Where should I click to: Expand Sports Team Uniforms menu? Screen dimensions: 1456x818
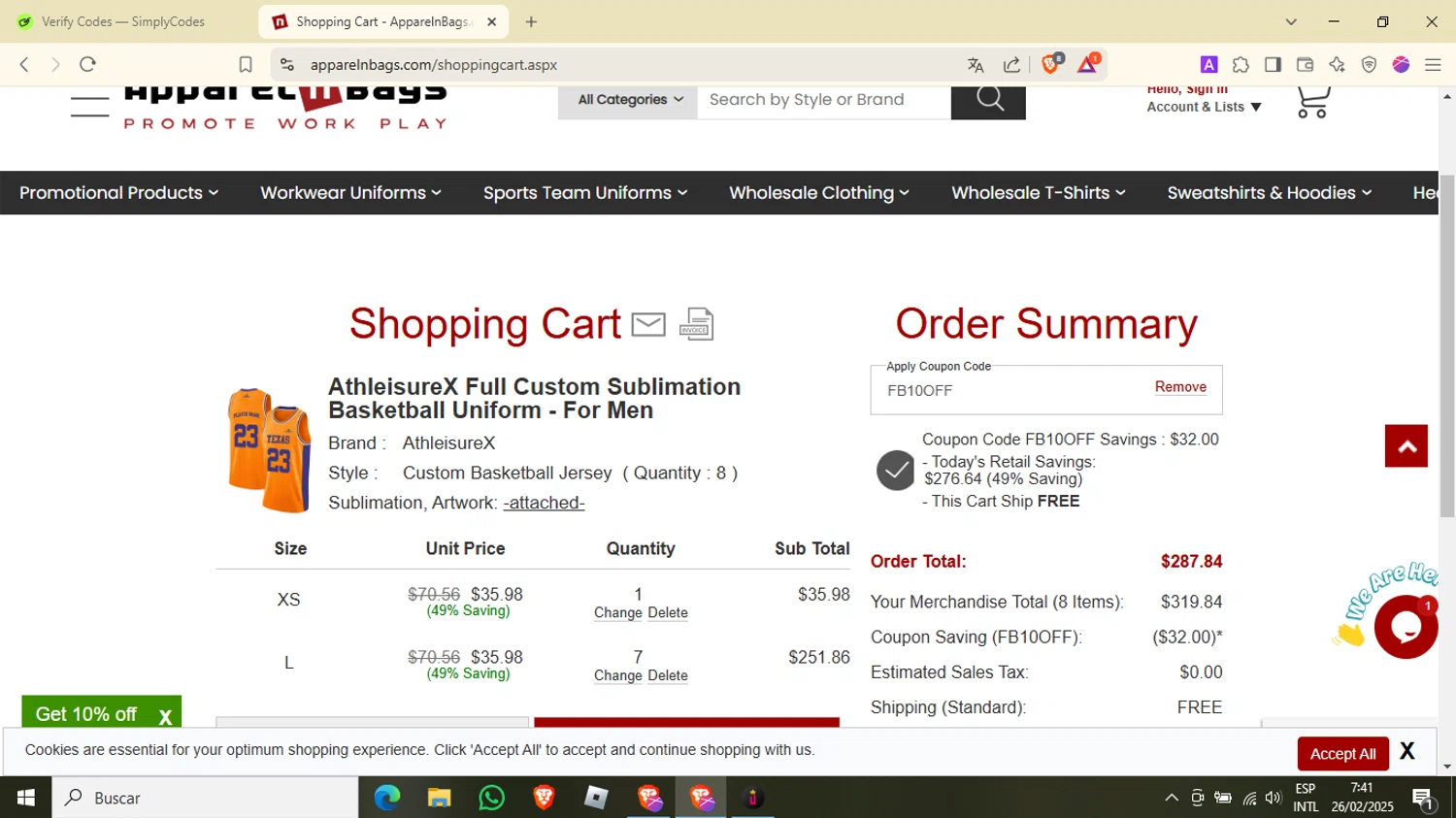pyautogui.click(x=585, y=193)
